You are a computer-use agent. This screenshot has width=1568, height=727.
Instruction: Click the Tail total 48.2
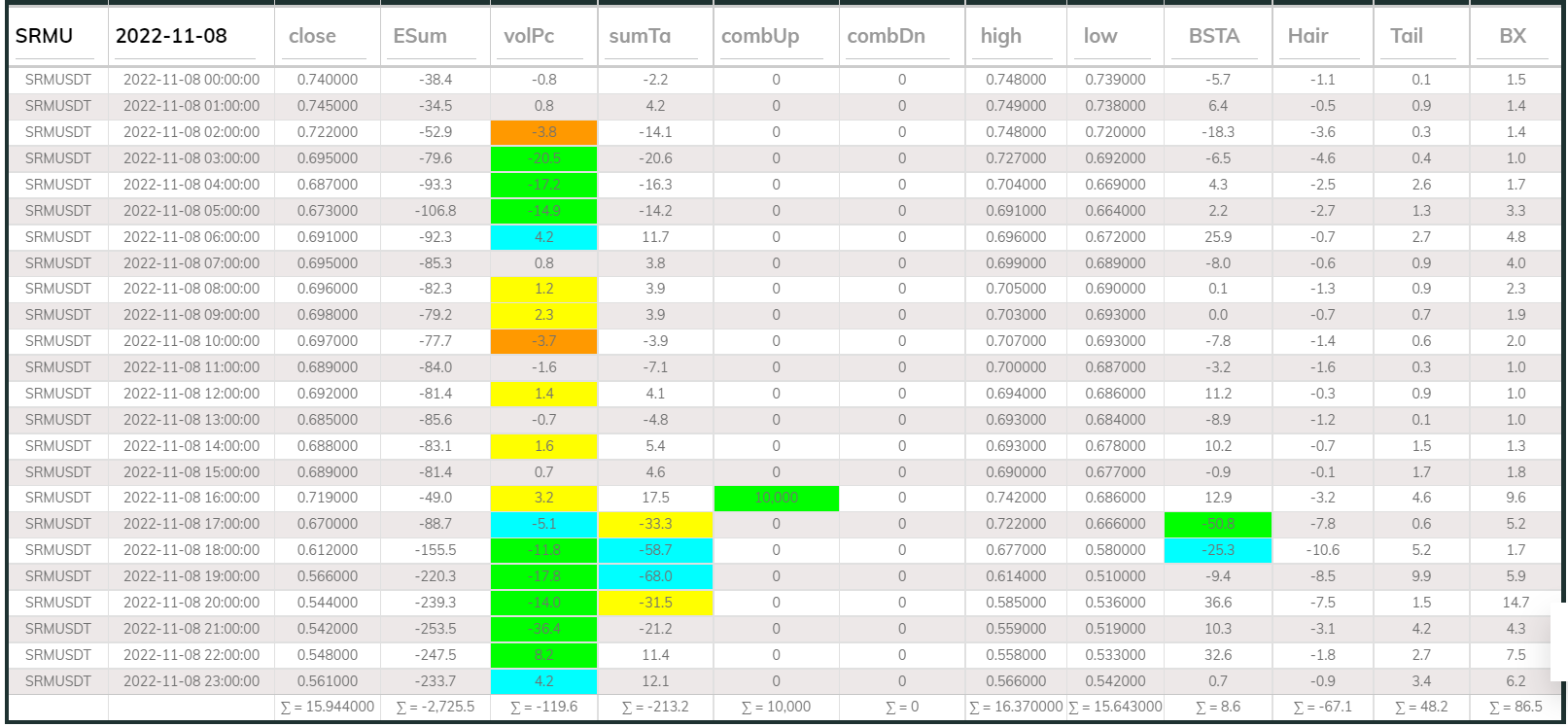coord(1421,707)
